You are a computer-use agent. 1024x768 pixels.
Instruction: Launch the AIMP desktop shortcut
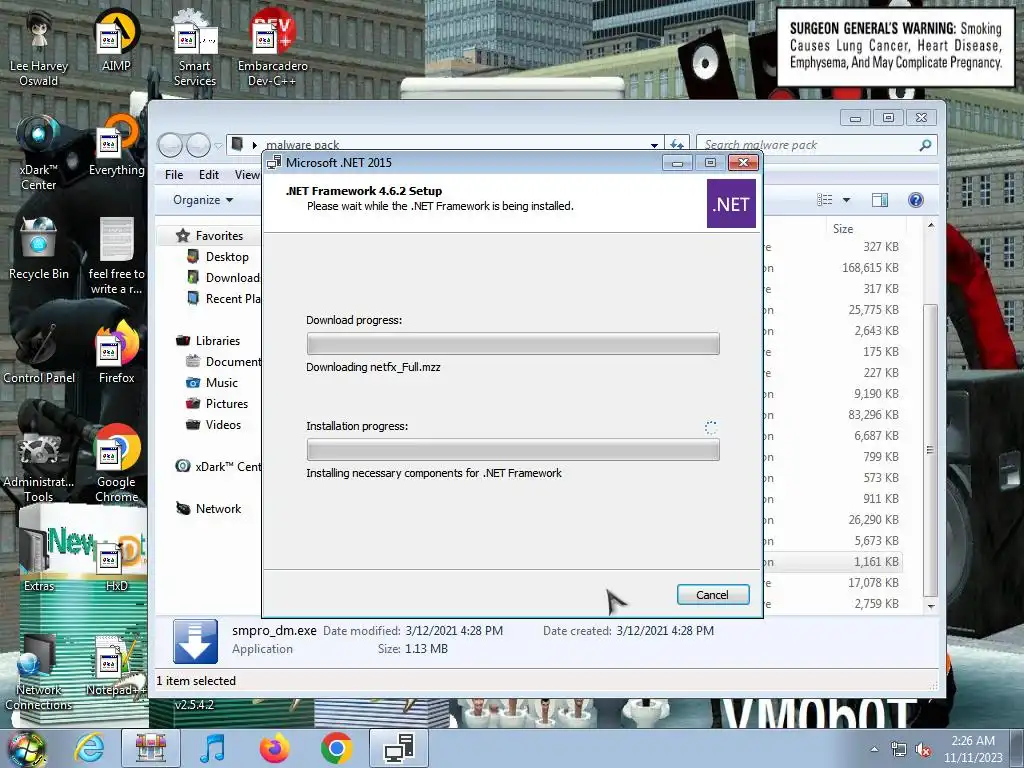[x=116, y=40]
